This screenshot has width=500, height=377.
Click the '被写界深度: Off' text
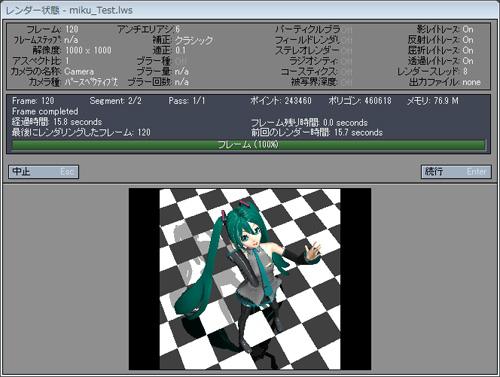click(x=322, y=82)
